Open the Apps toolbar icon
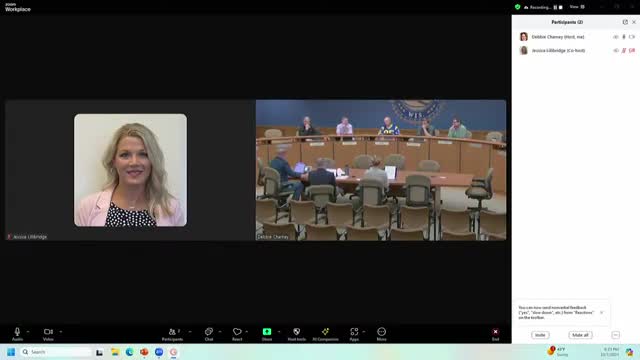640x360 pixels. coord(354,334)
